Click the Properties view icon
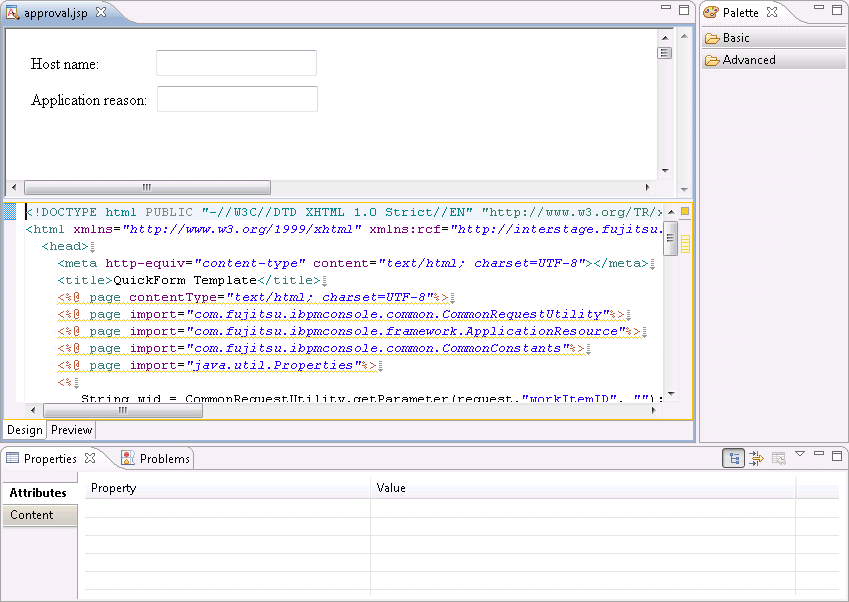The height and width of the screenshot is (602, 849). pyautogui.click(x=12, y=458)
